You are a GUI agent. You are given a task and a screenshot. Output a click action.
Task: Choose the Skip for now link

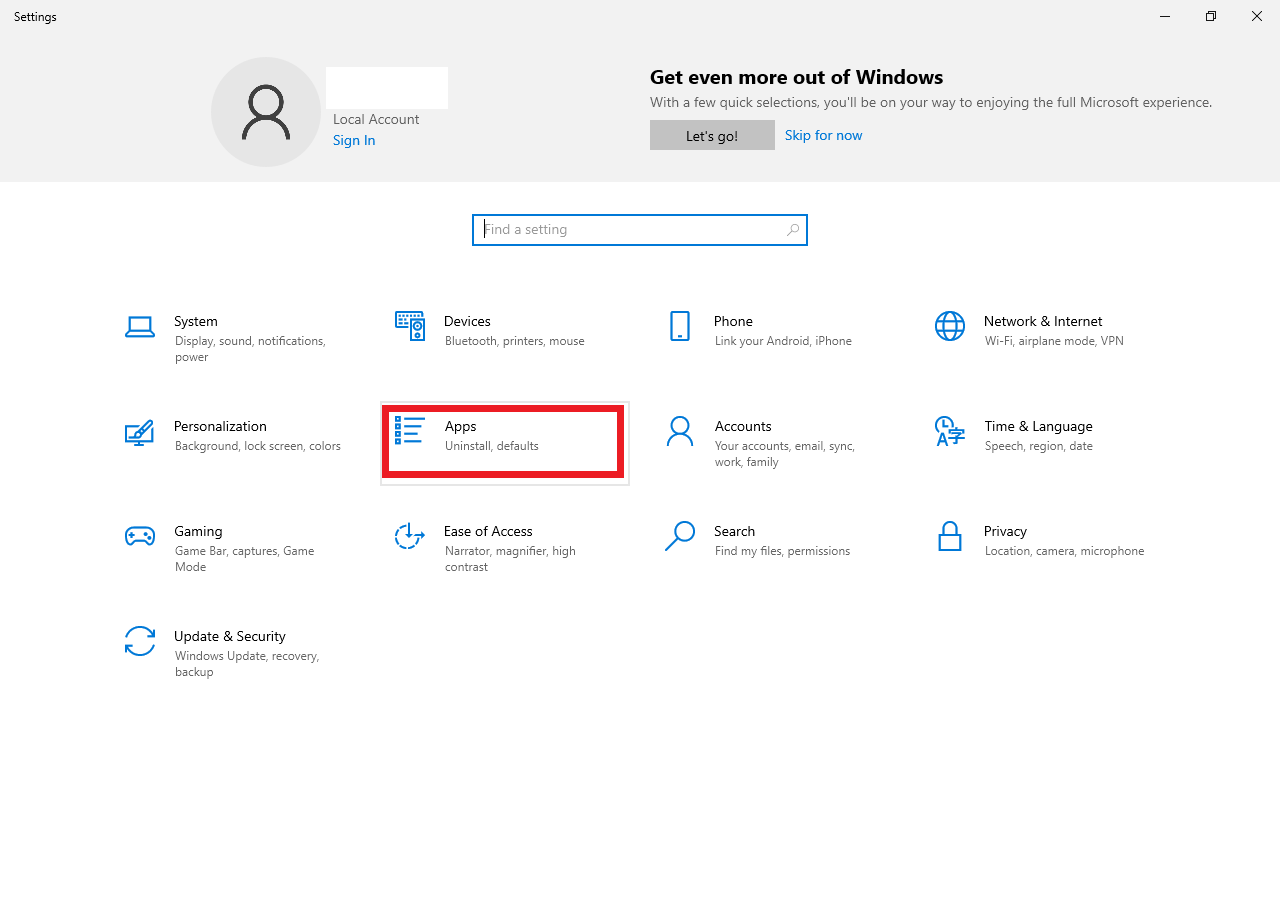pyautogui.click(x=823, y=135)
